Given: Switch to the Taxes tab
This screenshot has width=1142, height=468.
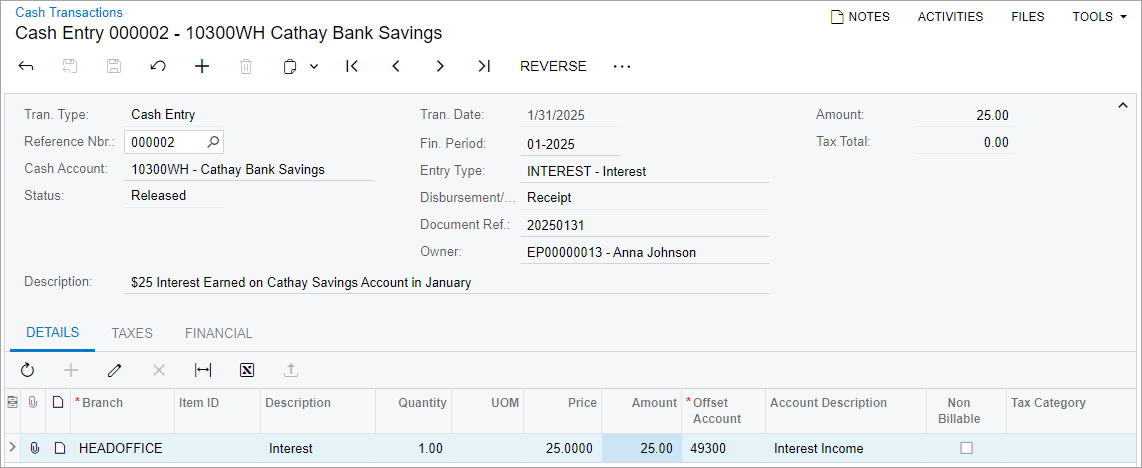Looking at the screenshot, I should [x=132, y=333].
